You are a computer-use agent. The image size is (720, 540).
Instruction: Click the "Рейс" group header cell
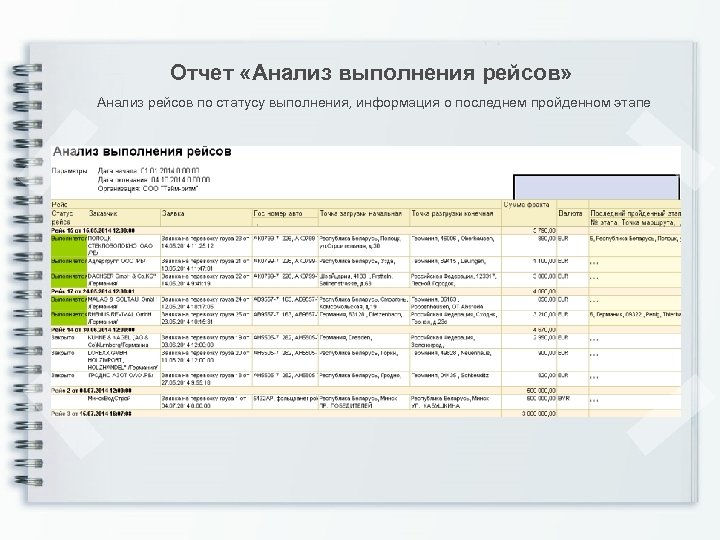(276, 204)
